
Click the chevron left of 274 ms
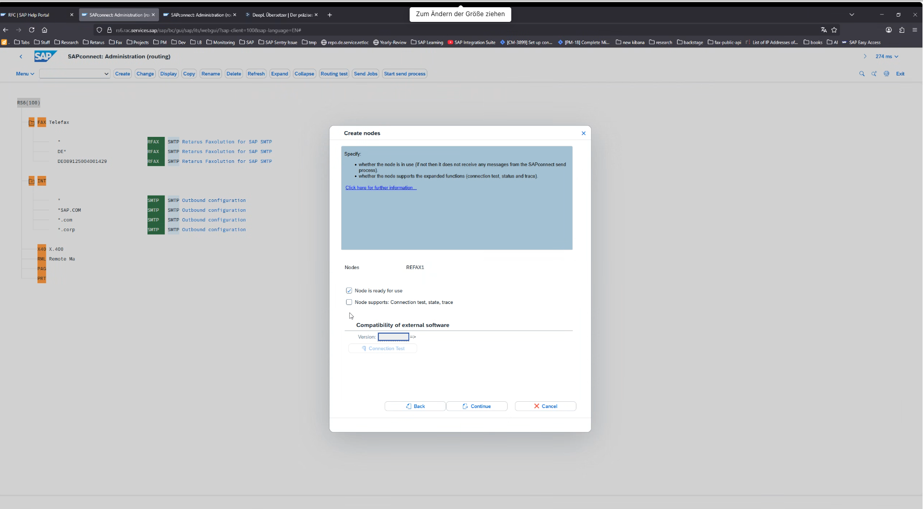(865, 56)
